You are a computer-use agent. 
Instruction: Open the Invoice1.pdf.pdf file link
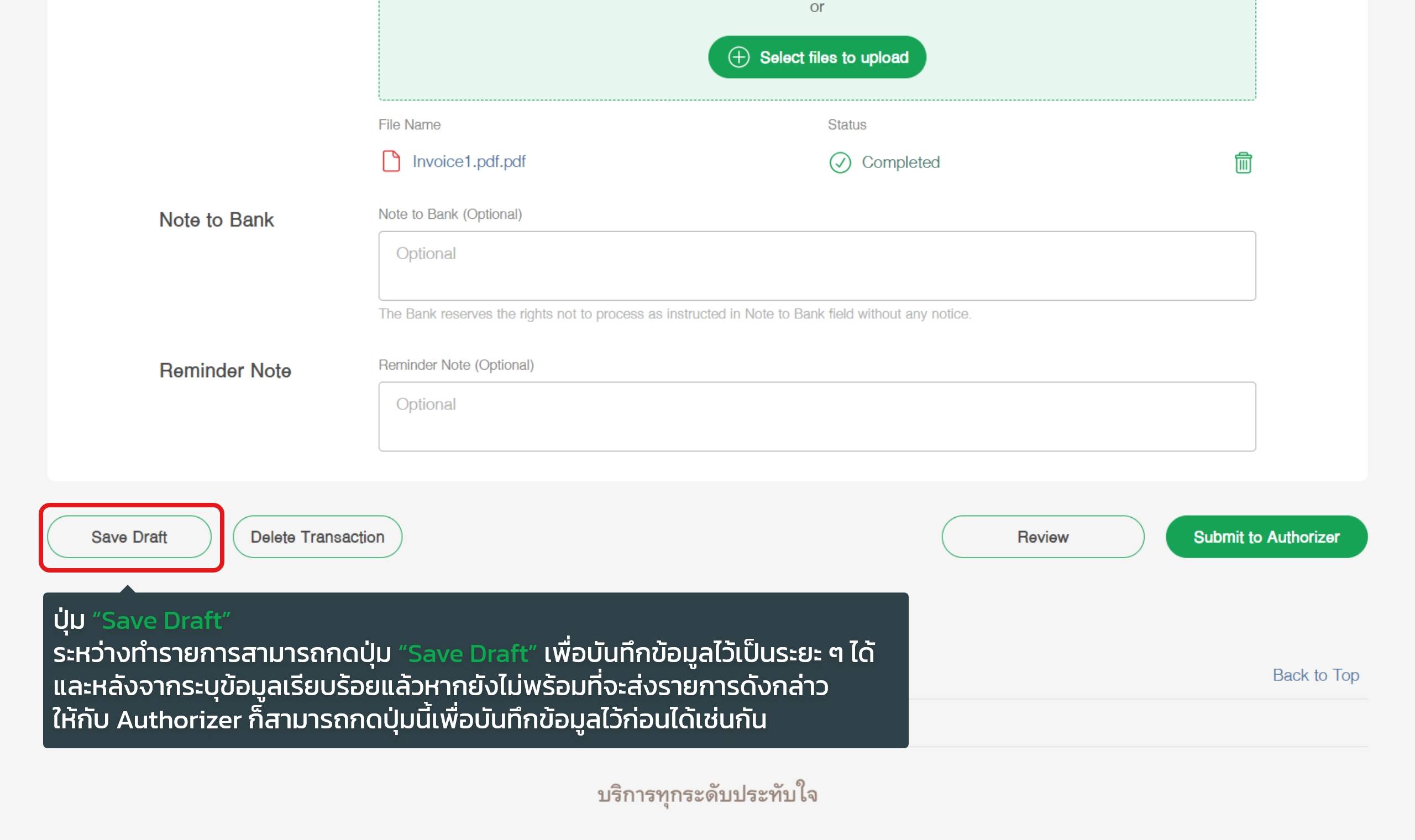[469, 161]
